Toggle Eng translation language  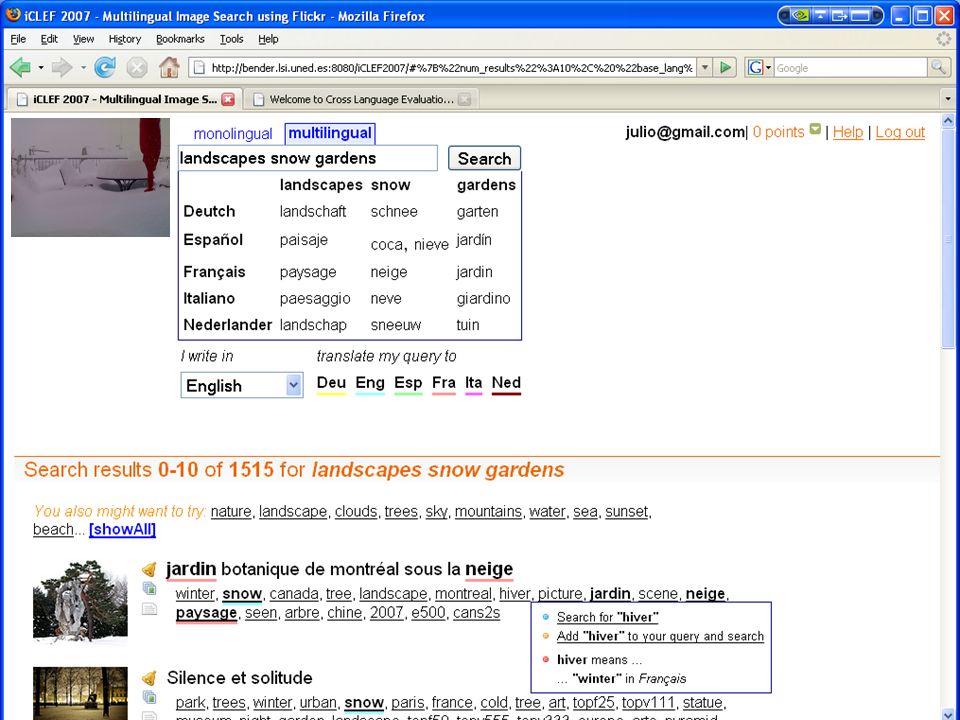click(x=370, y=384)
